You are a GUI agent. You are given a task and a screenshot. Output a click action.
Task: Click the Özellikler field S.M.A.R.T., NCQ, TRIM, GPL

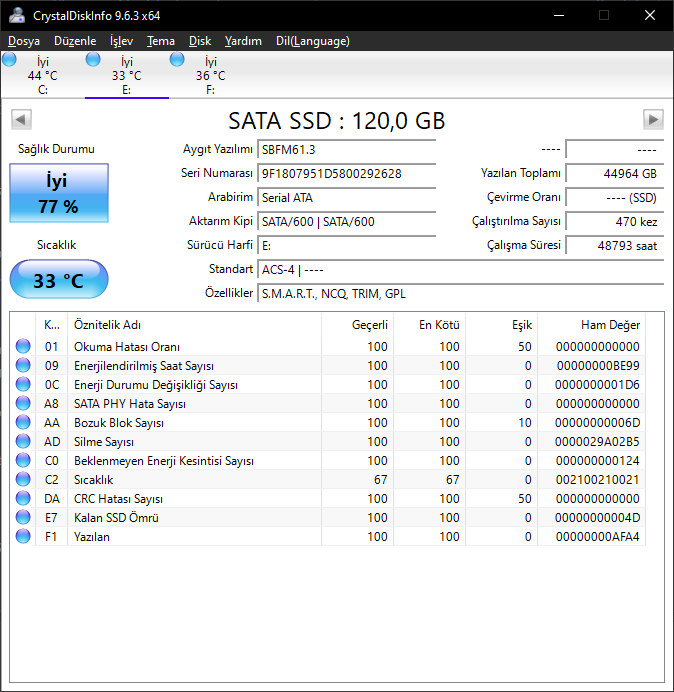tap(460, 293)
